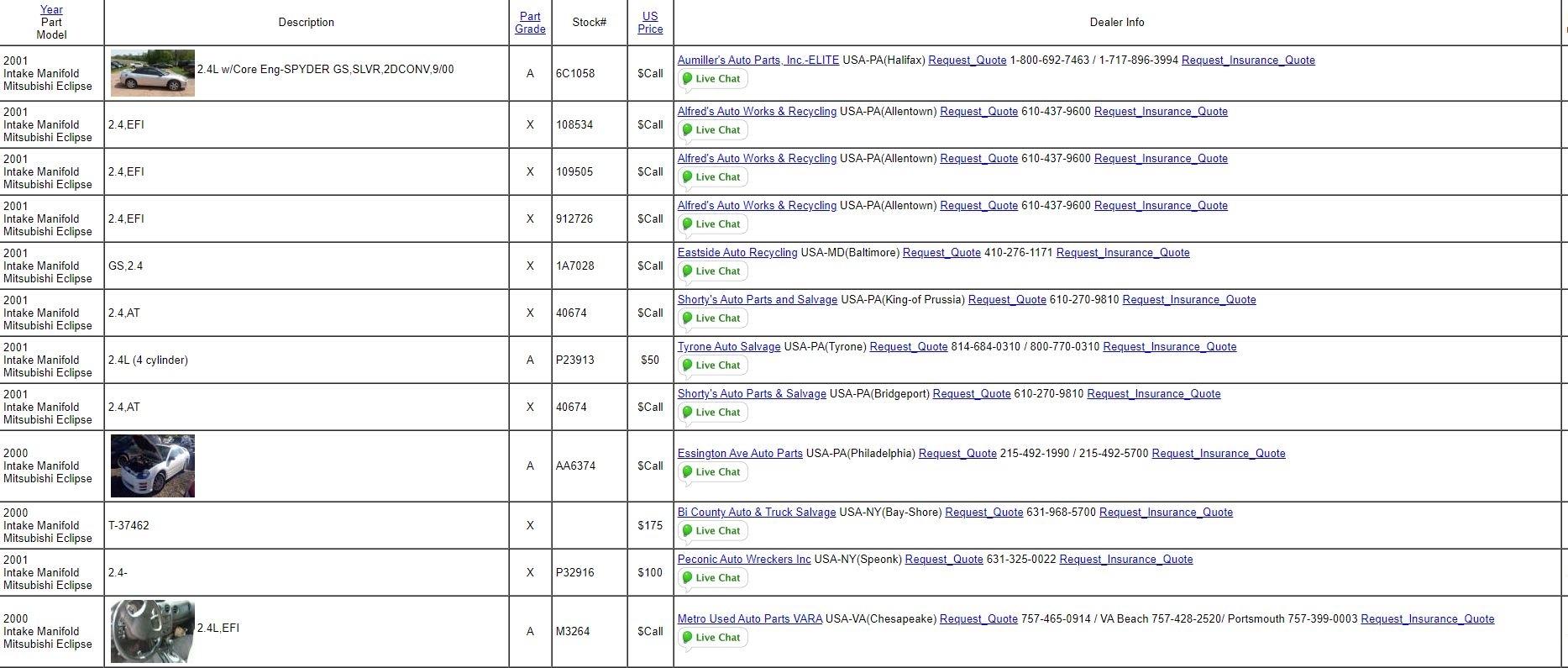Start Live Chat with Essington Ave Auto Parts
This screenshot has height=668, width=1568.
tap(712, 472)
